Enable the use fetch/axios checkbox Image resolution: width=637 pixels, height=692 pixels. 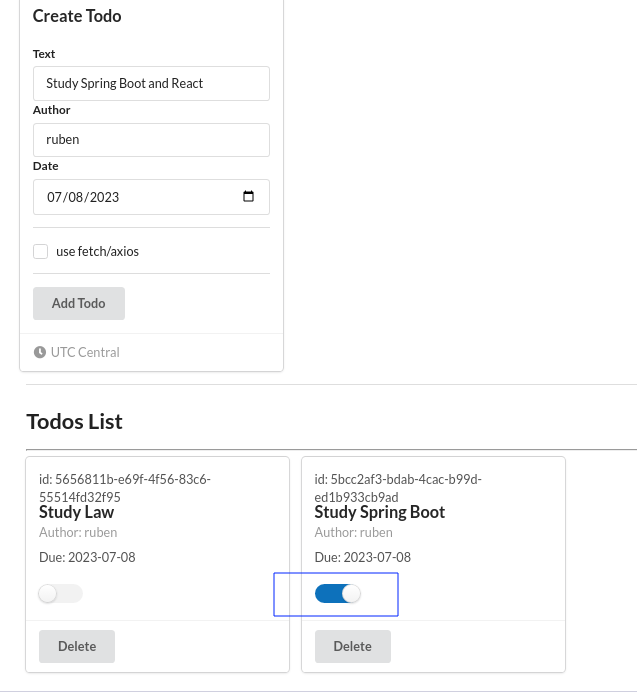(x=41, y=252)
